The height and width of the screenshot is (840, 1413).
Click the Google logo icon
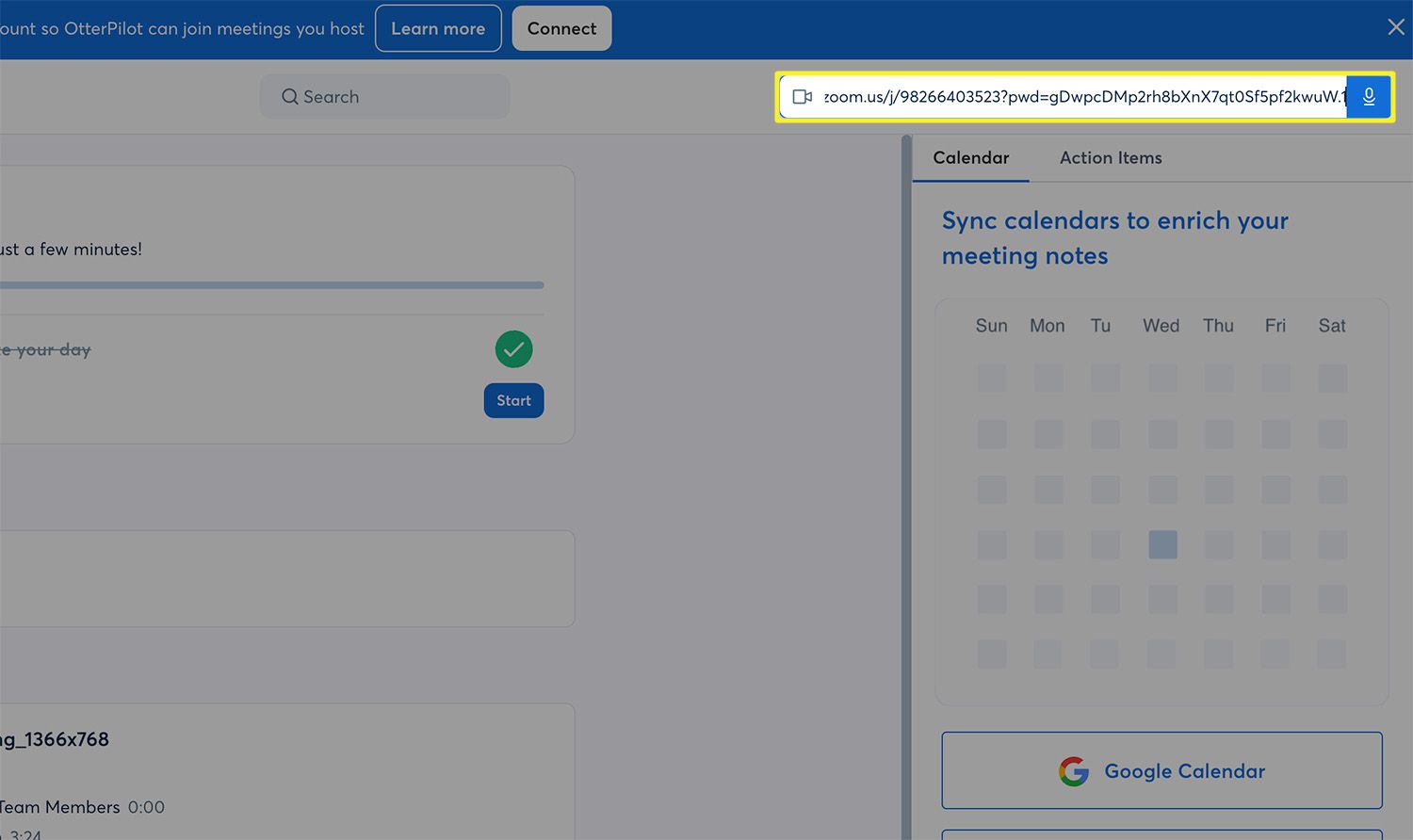click(x=1073, y=771)
